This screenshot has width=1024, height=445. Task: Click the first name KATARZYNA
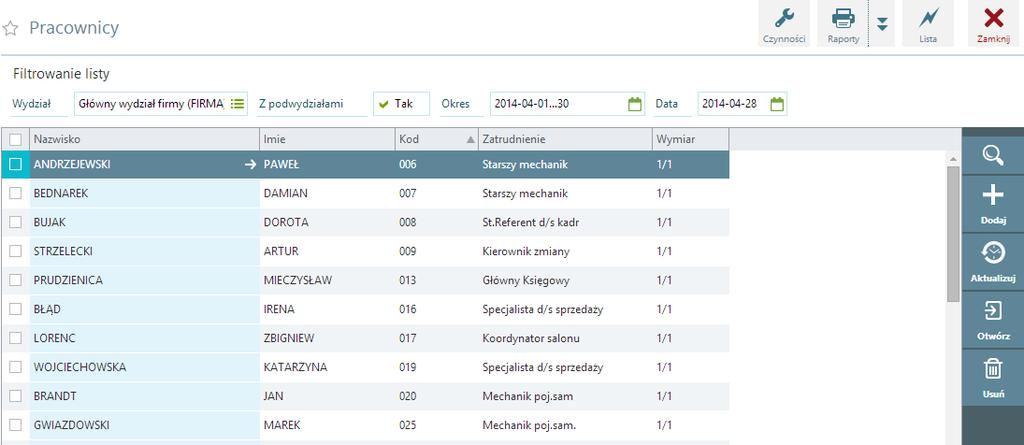[295, 367]
